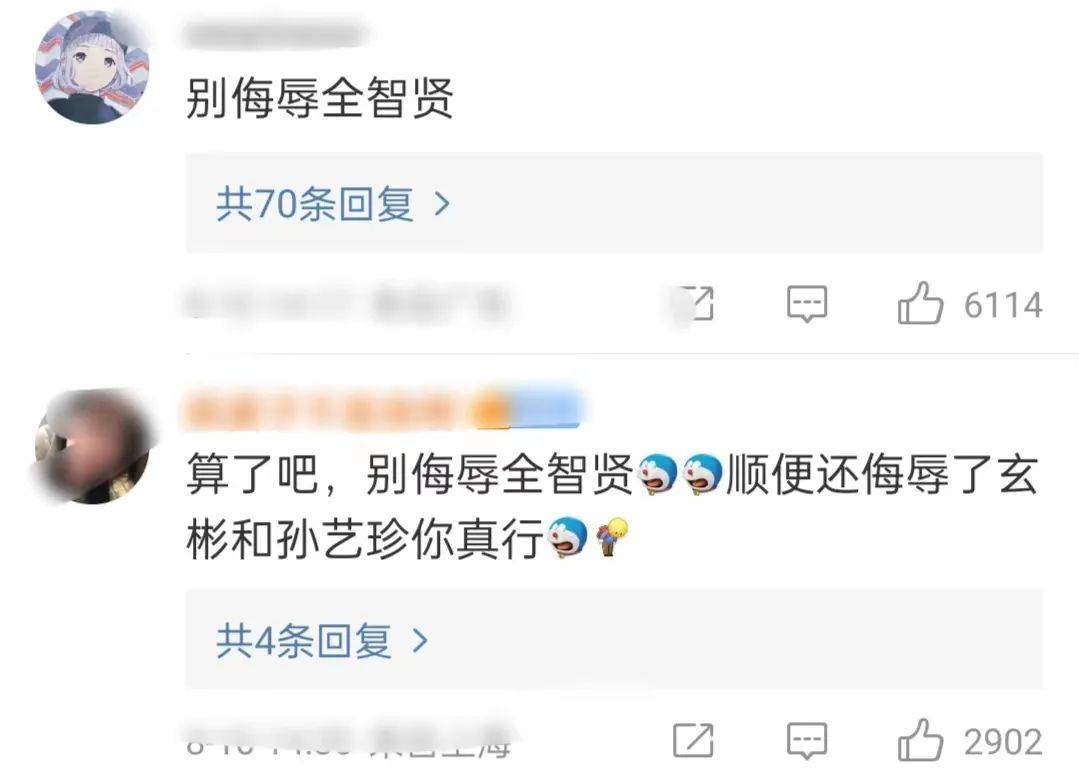Open the blurred grey username of first commenter
This screenshot has height=781, width=1079.
[276, 34]
